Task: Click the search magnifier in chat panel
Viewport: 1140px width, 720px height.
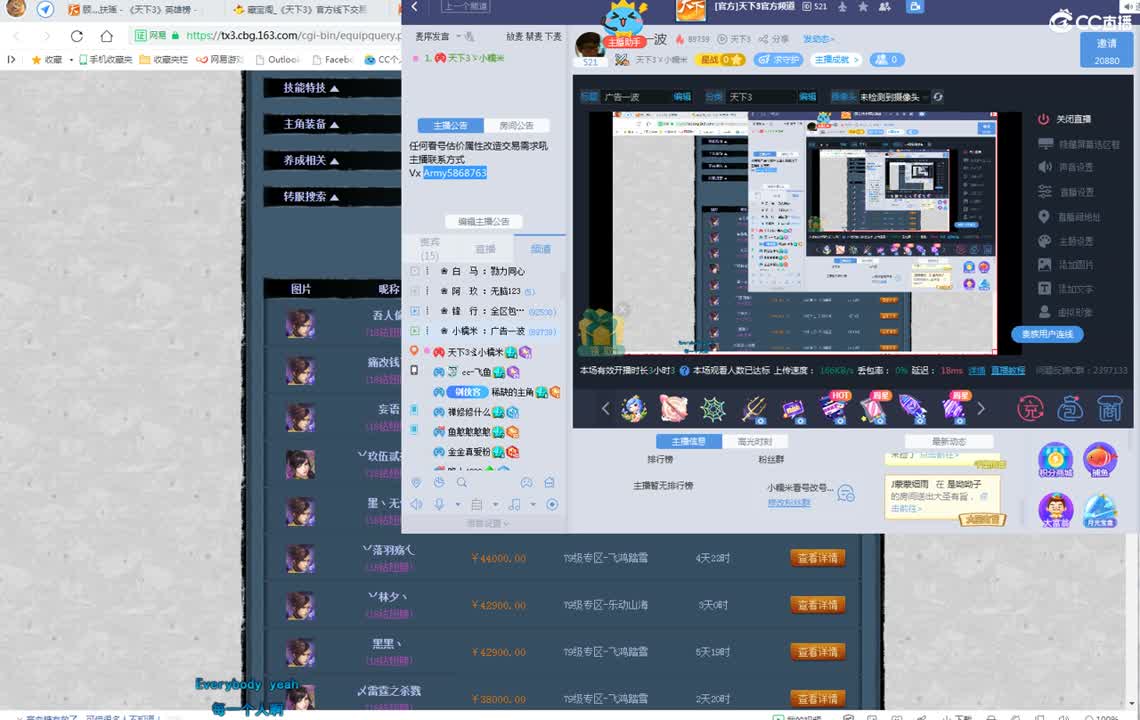Action: pyautogui.click(x=461, y=482)
